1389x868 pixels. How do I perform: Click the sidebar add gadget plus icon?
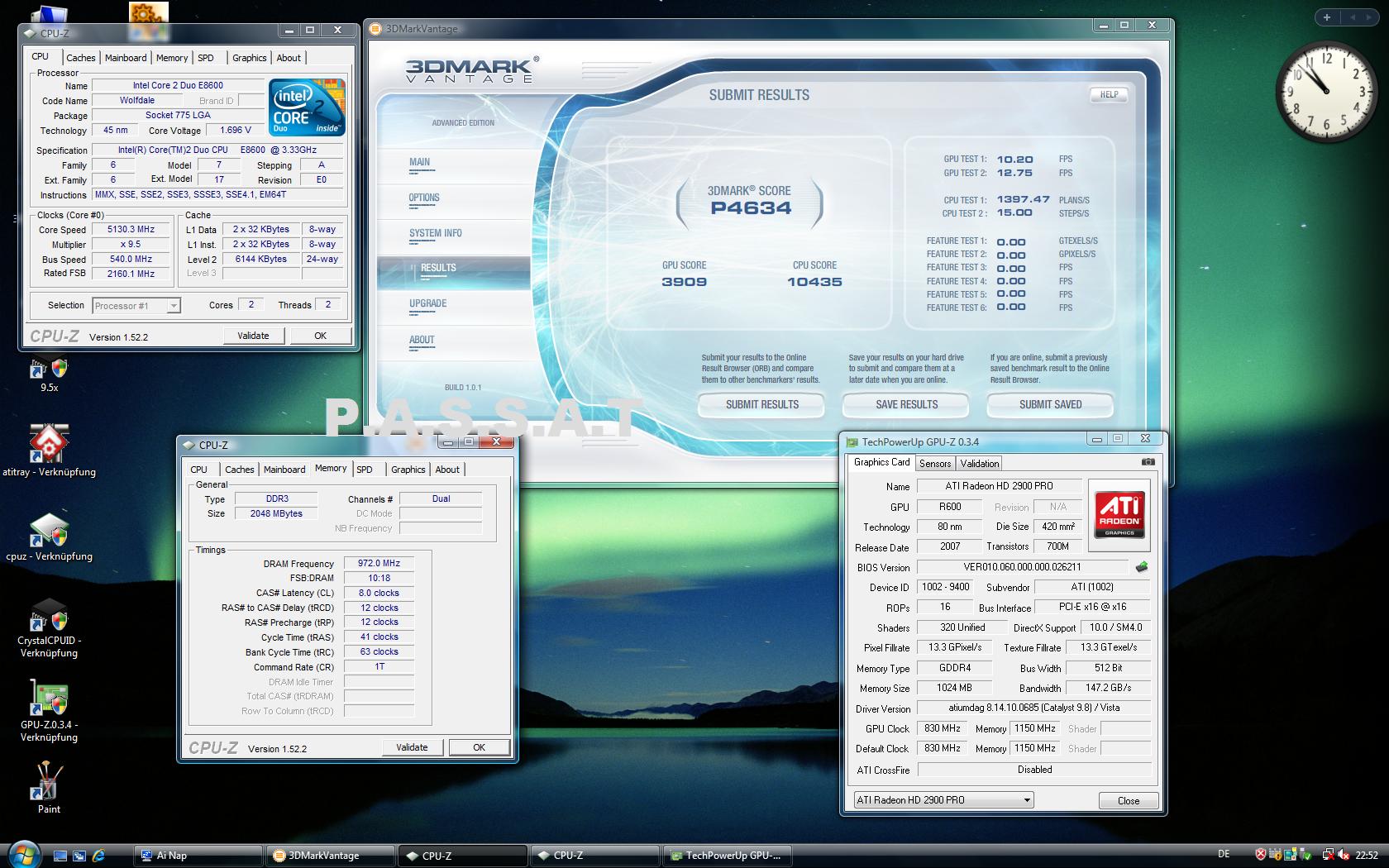coord(1327,17)
